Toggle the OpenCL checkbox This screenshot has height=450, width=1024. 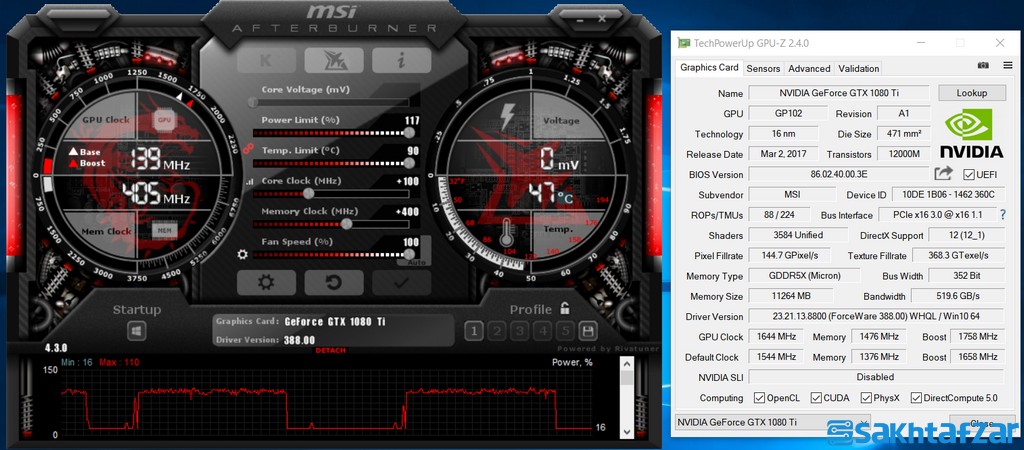[x=760, y=397]
